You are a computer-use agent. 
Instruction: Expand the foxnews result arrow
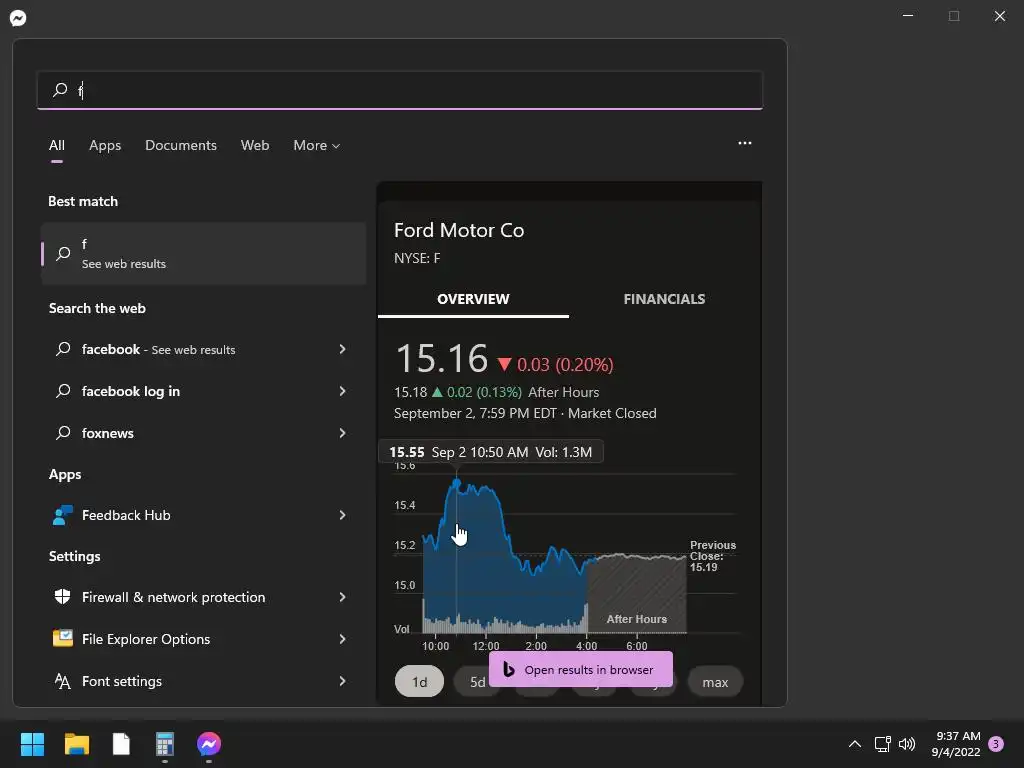pos(342,433)
